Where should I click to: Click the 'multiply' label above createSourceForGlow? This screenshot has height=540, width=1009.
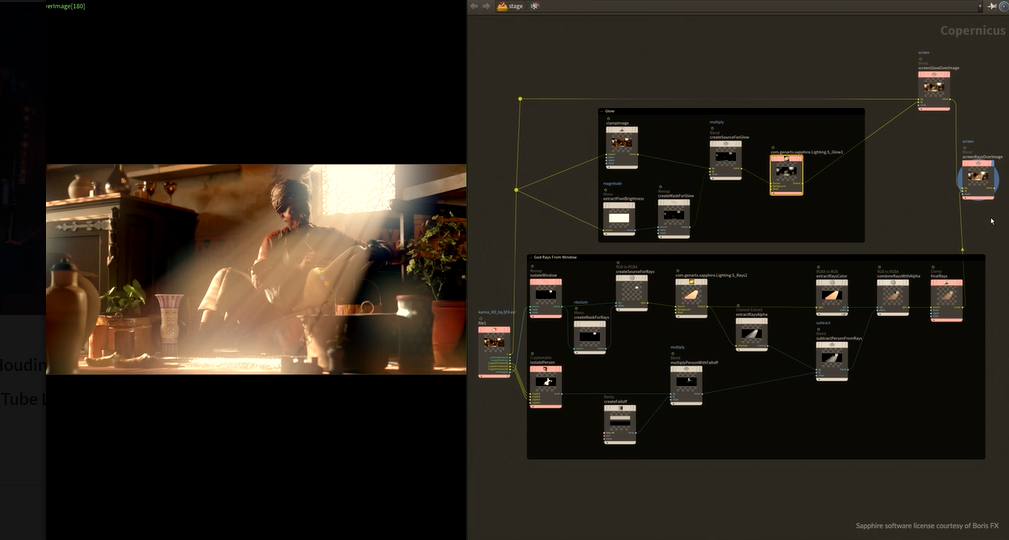pyautogui.click(x=717, y=122)
